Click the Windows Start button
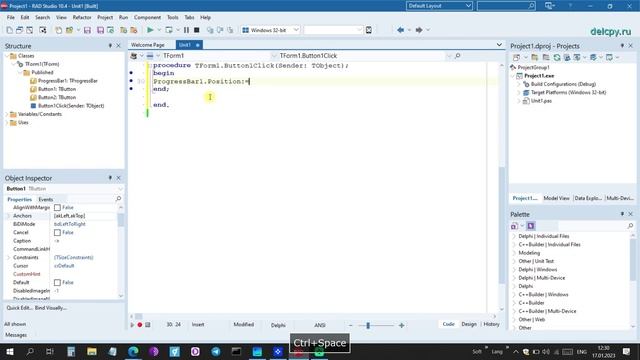The height and width of the screenshot is (360, 640). pyautogui.click(x=9, y=351)
